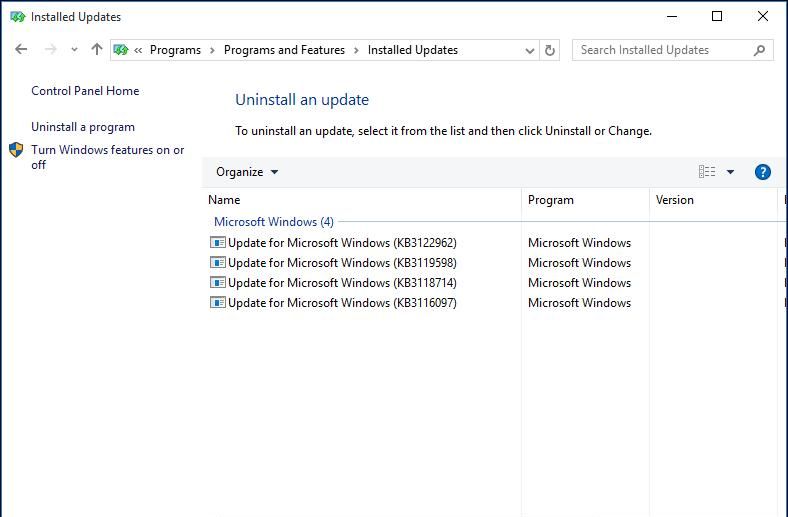Open Control Panel Home link
Screen dimensions: 788x517
(85, 91)
